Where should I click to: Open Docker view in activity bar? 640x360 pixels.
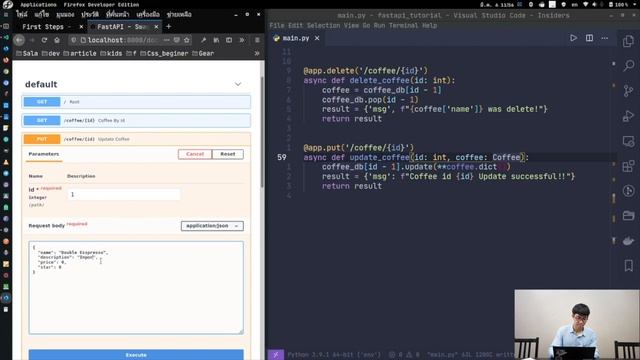pyautogui.click(x=628, y=241)
